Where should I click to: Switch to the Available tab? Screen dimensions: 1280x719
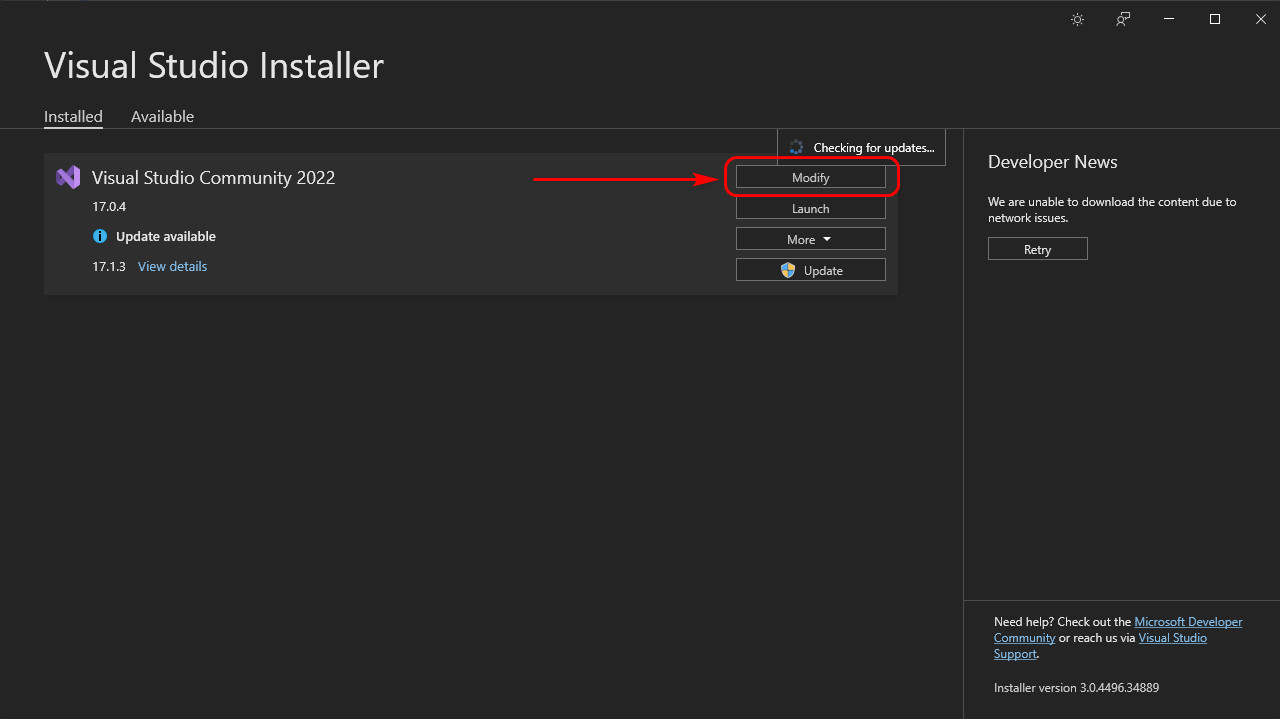[x=162, y=116]
